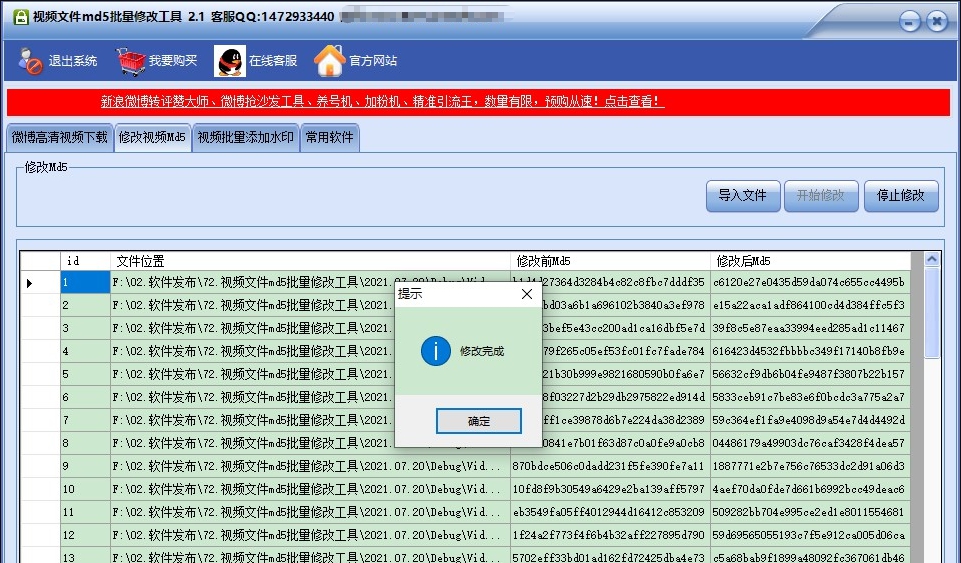Click the vertical scrollbar thumb of table
The width and height of the screenshot is (961, 563).
[x=932, y=313]
